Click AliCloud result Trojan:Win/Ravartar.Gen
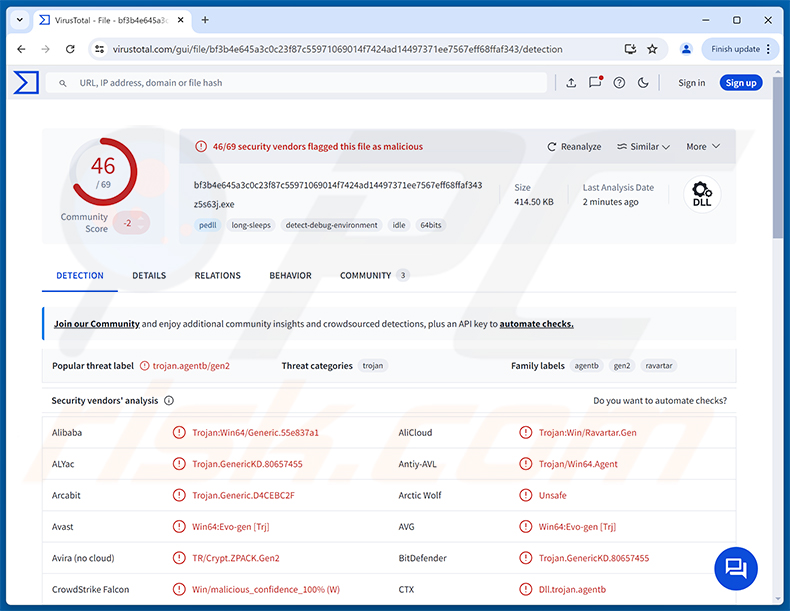This screenshot has width=790, height=611. coord(587,433)
